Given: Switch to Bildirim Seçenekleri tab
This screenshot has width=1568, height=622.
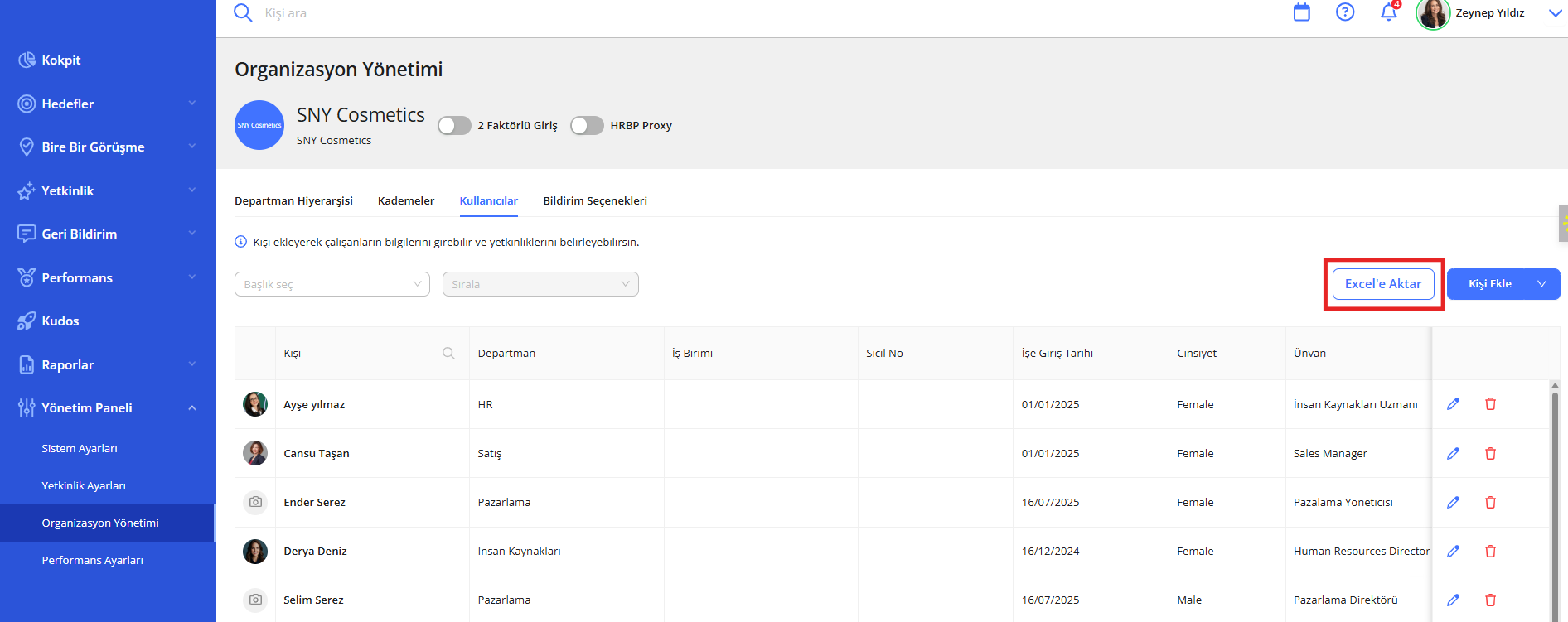Looking at the screenshot, I should pos(594,201).
